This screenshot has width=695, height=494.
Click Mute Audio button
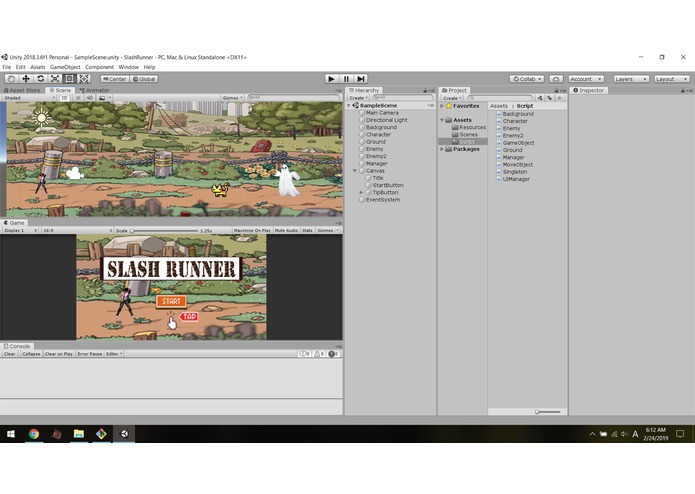[x=286, y=230]
